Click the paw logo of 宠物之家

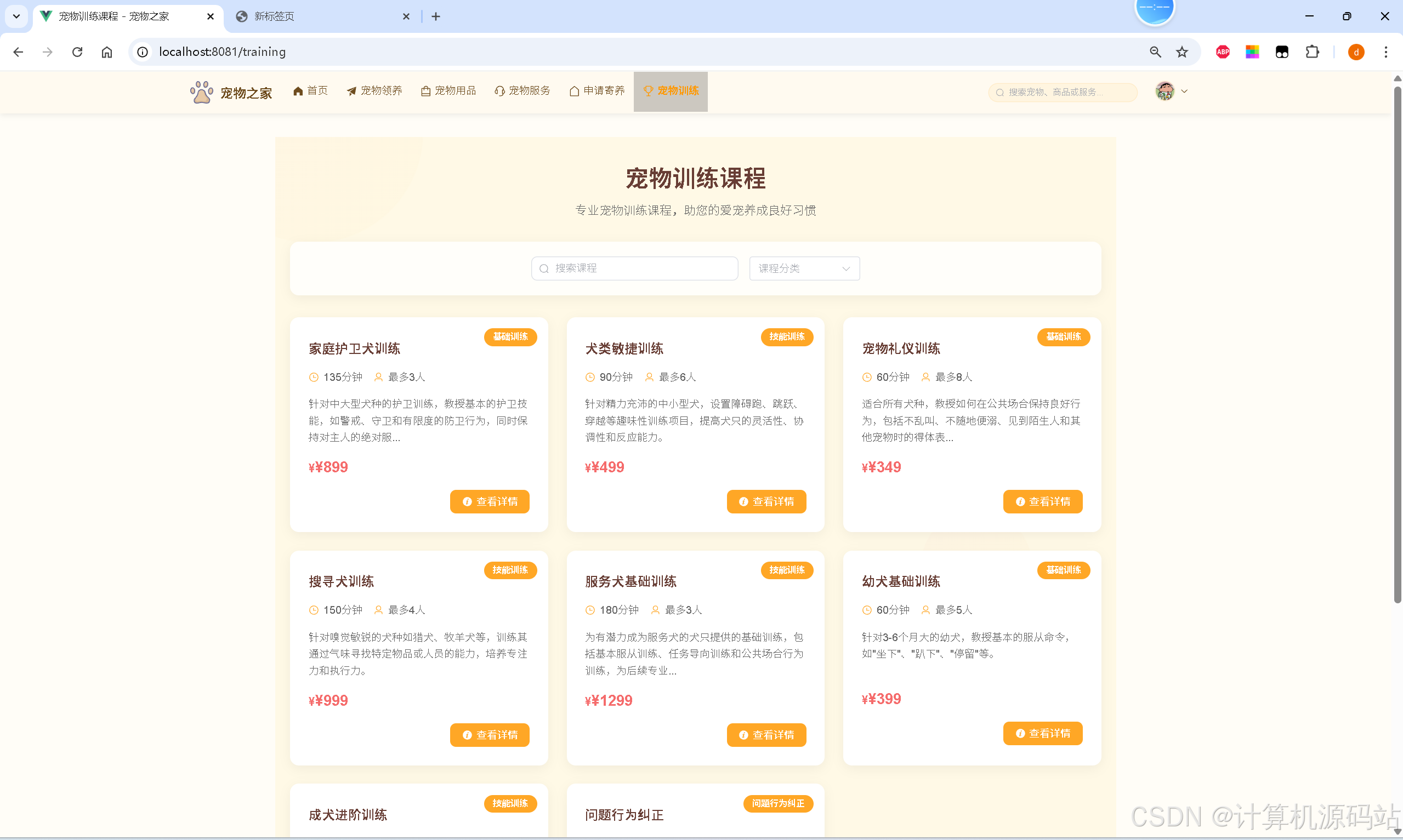(202, 92)
